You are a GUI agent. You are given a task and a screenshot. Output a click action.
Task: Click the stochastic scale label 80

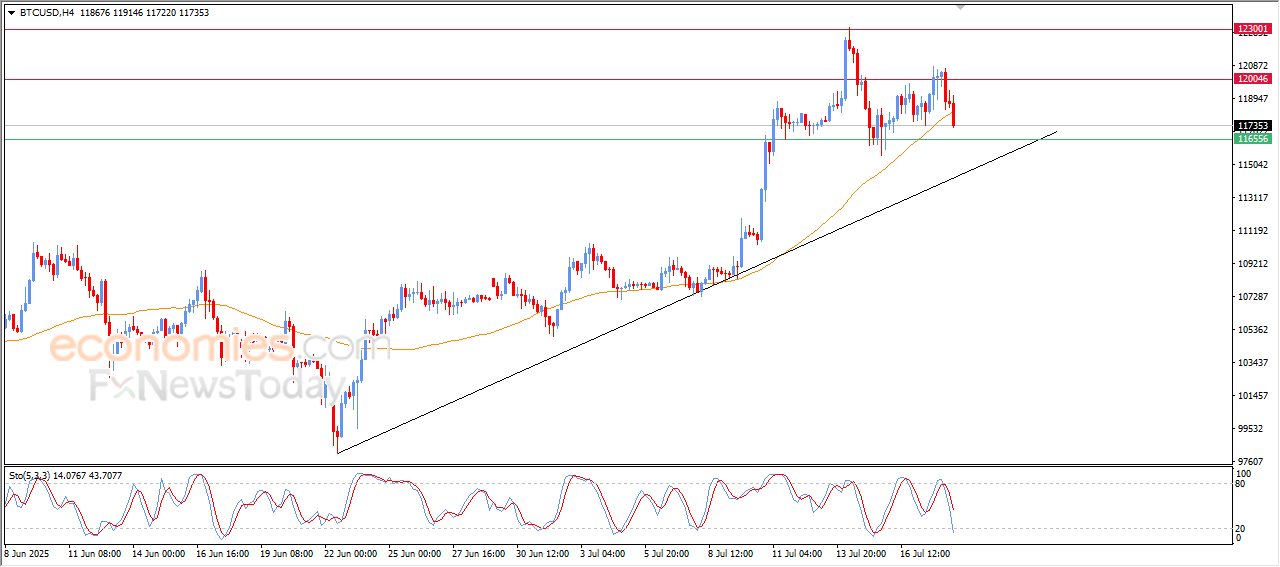click(x=1242, y=484)
